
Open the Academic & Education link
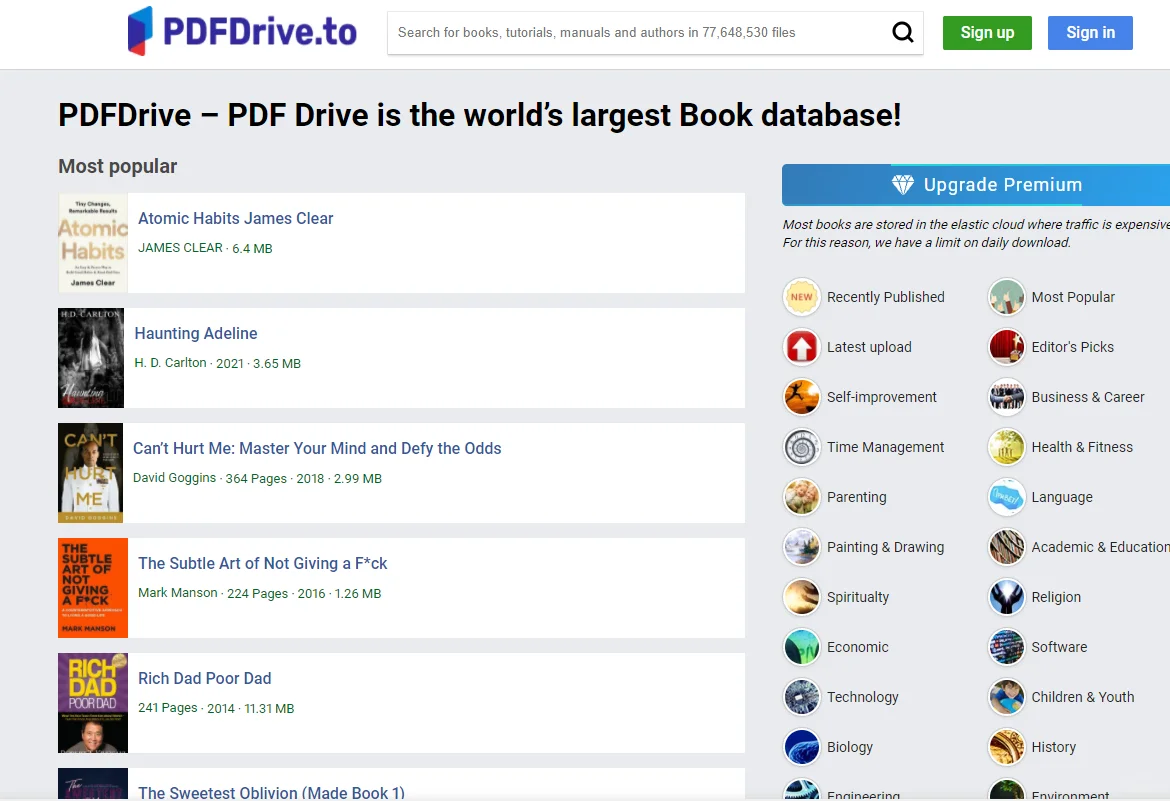(1101, 547)
